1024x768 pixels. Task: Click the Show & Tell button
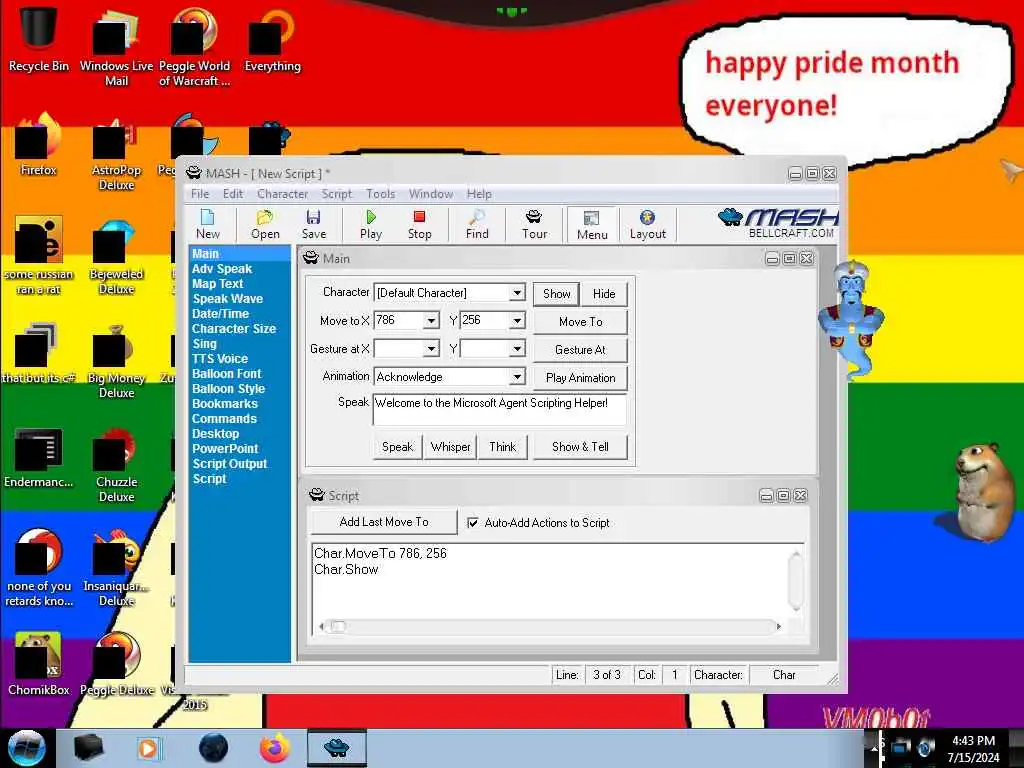tap(581, 447)
